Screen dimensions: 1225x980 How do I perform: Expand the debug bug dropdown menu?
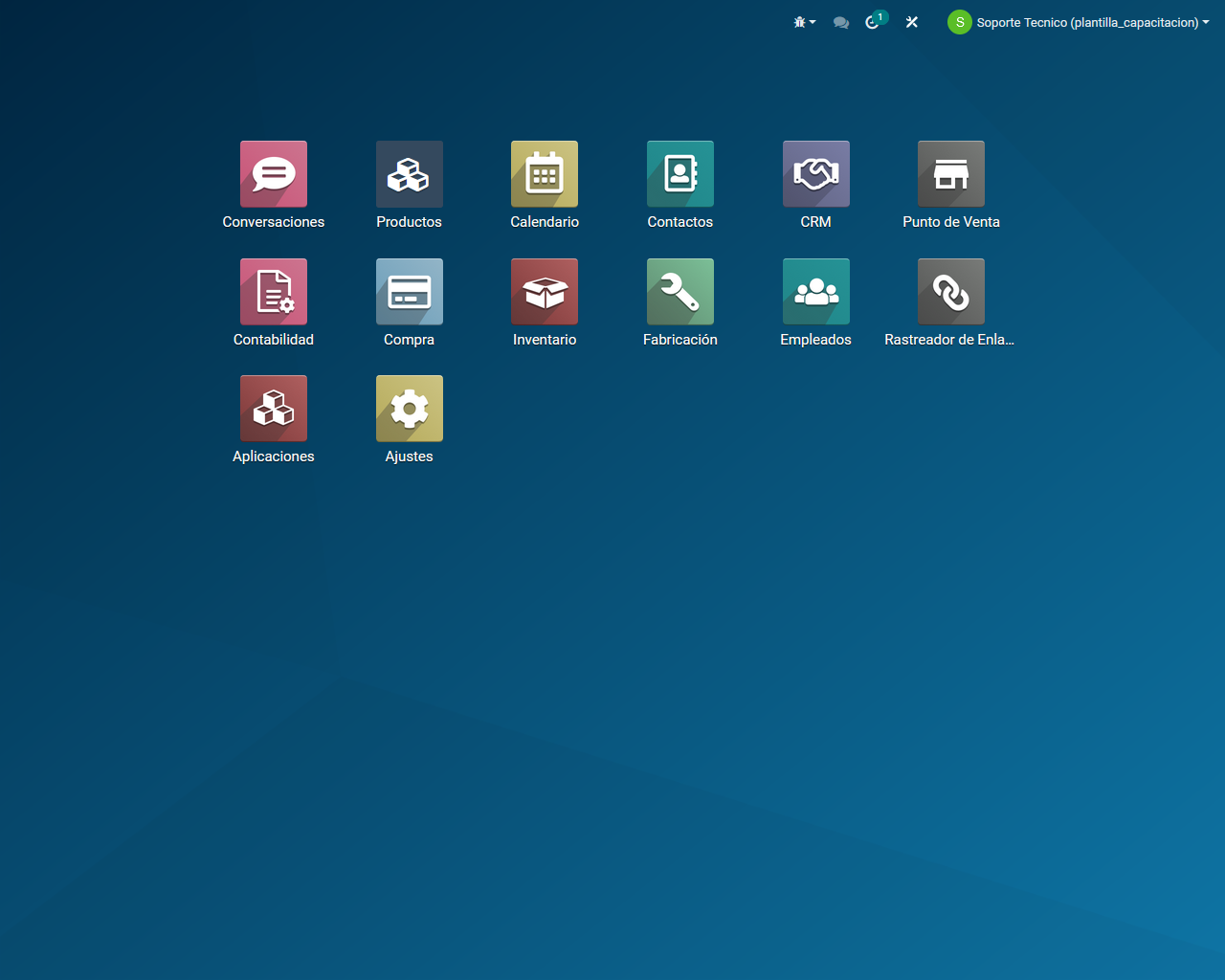click(x=804, y=22)
